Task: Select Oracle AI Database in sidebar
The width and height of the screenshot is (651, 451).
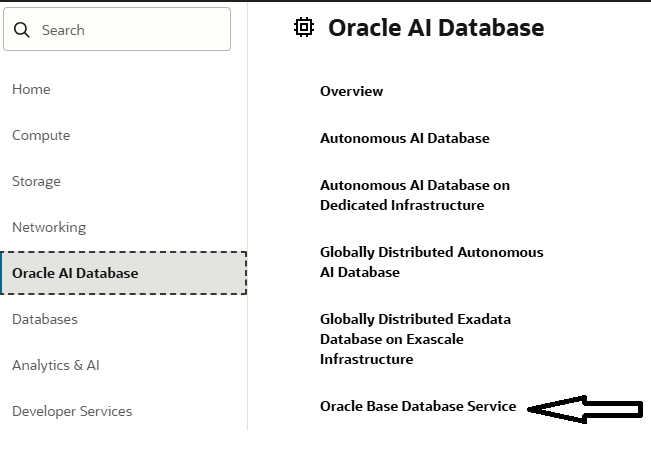Action: (75, 273)
